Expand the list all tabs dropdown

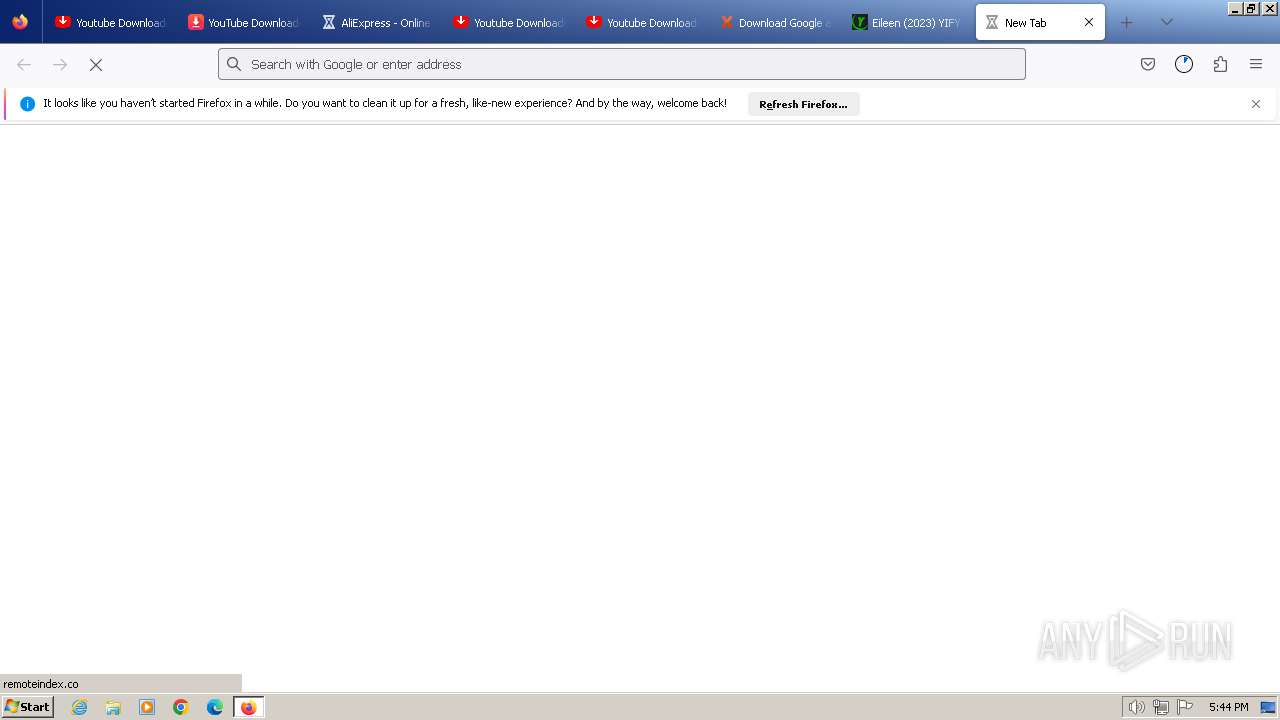click(x=1166, y=22)
